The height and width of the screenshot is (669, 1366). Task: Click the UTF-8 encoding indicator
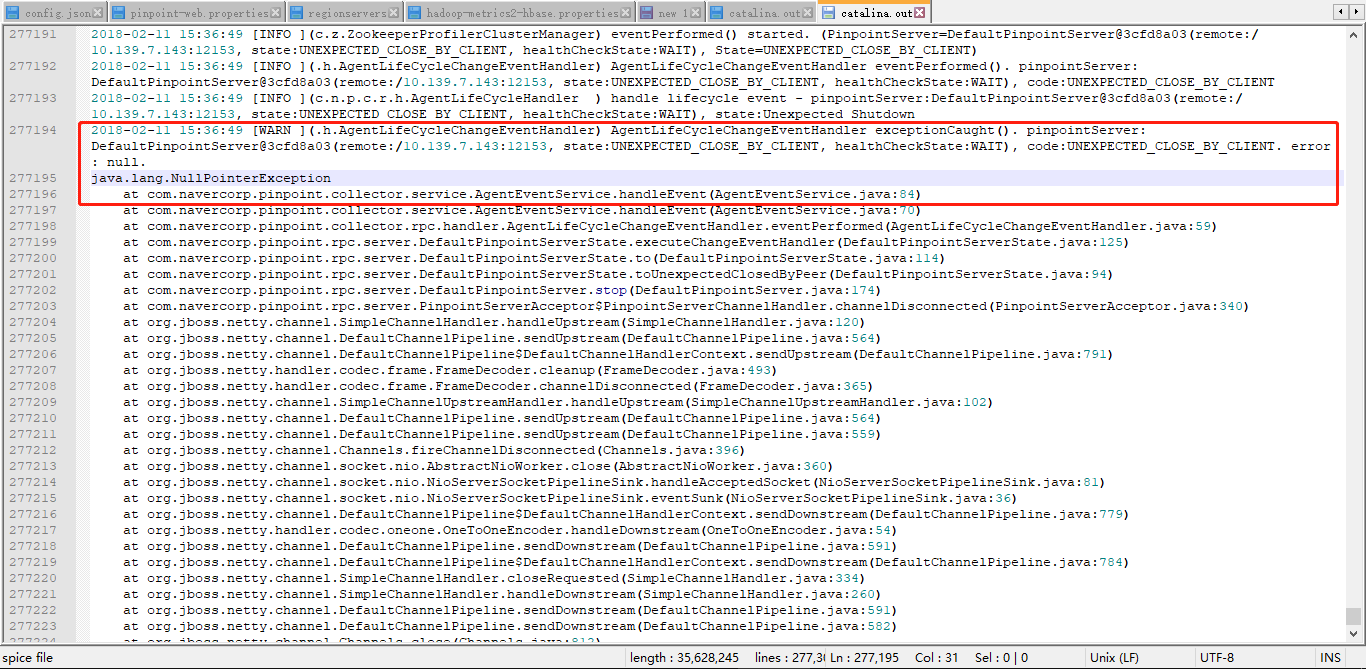tap(1218, 658)
